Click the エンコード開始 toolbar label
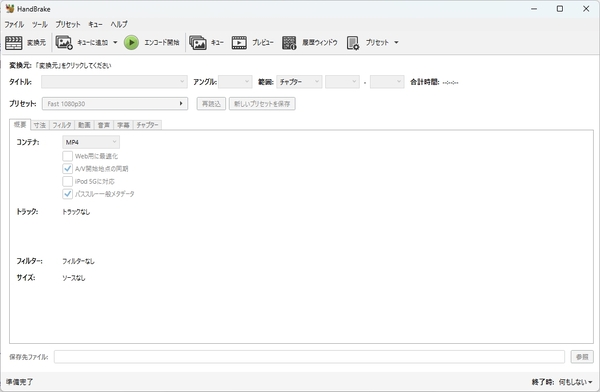 point(162,42)
